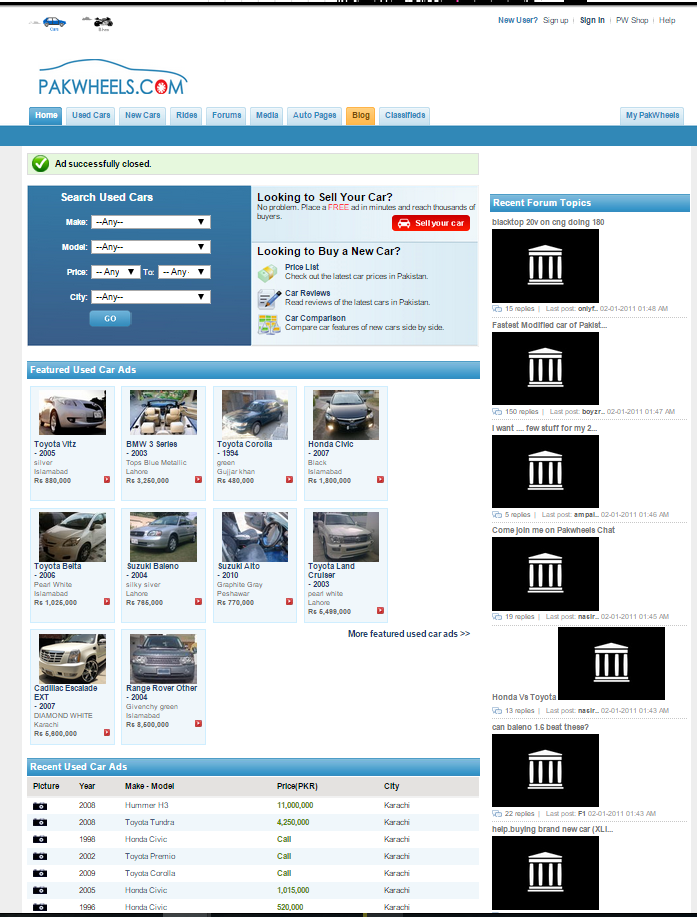Click camera icon in Toyota Tundra row

(x=40, y=822)
